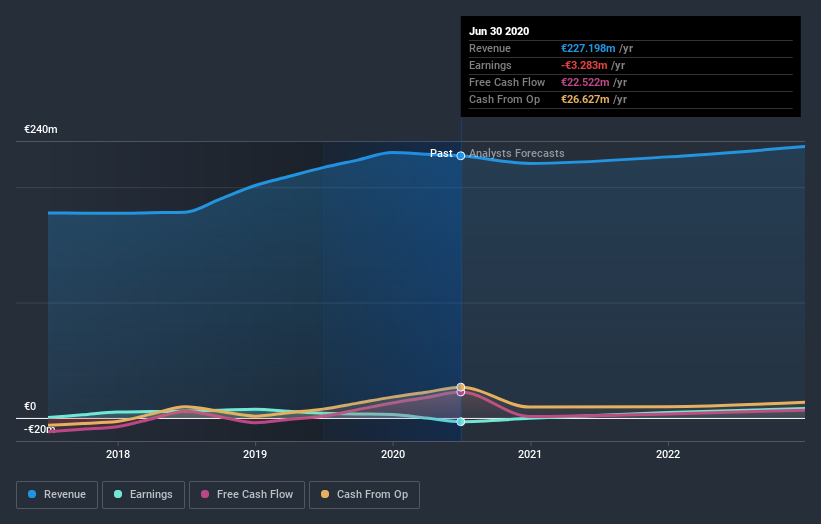
Task: Toggle the Earnings legend button
Action: (x=143, y=495)
